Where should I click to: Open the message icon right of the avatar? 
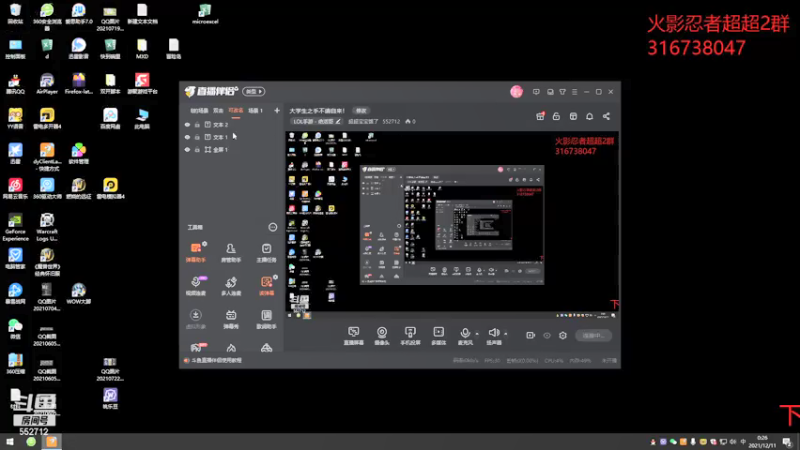pos(536,92)
